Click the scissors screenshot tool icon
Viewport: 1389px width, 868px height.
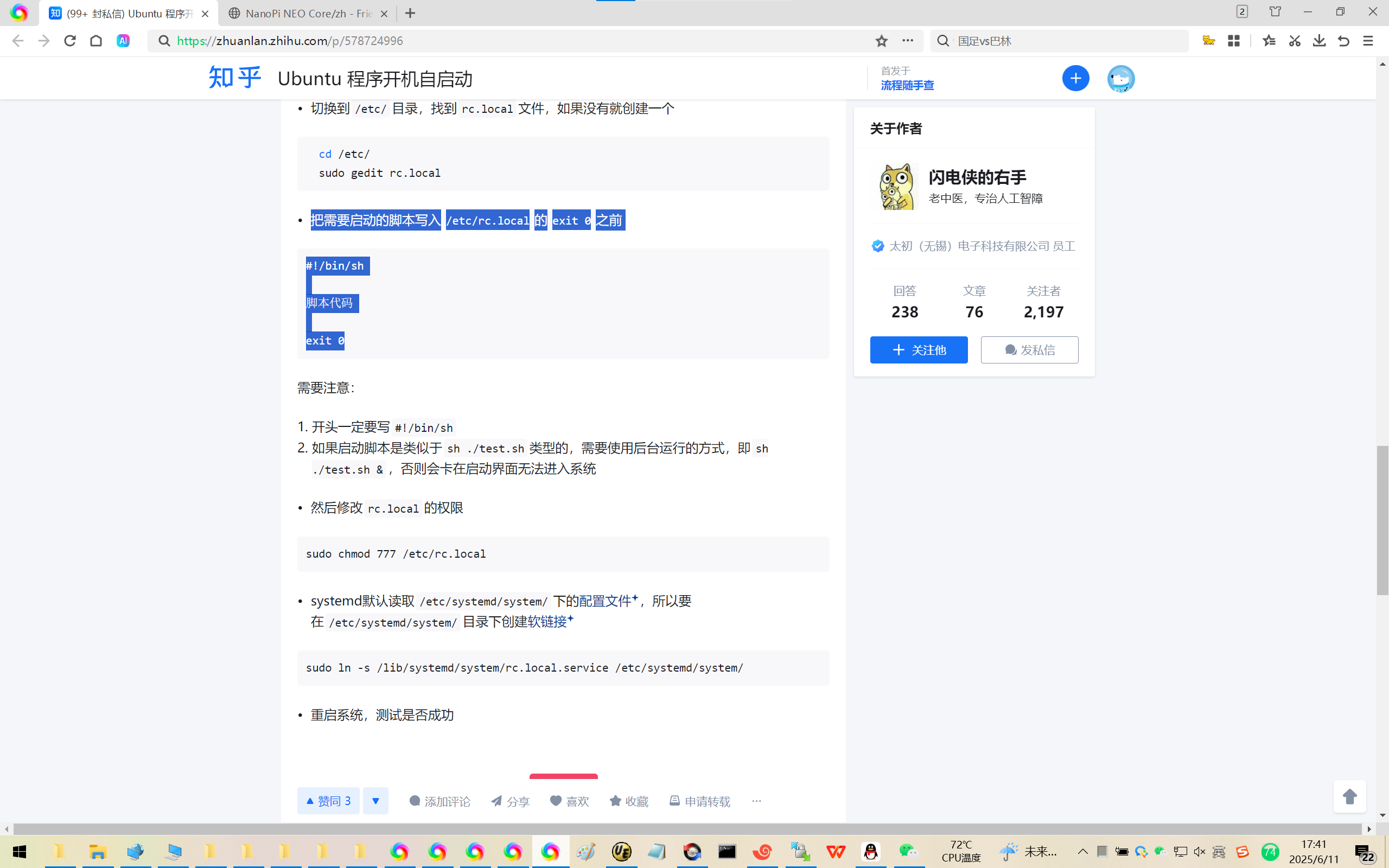click(1294, 41)
